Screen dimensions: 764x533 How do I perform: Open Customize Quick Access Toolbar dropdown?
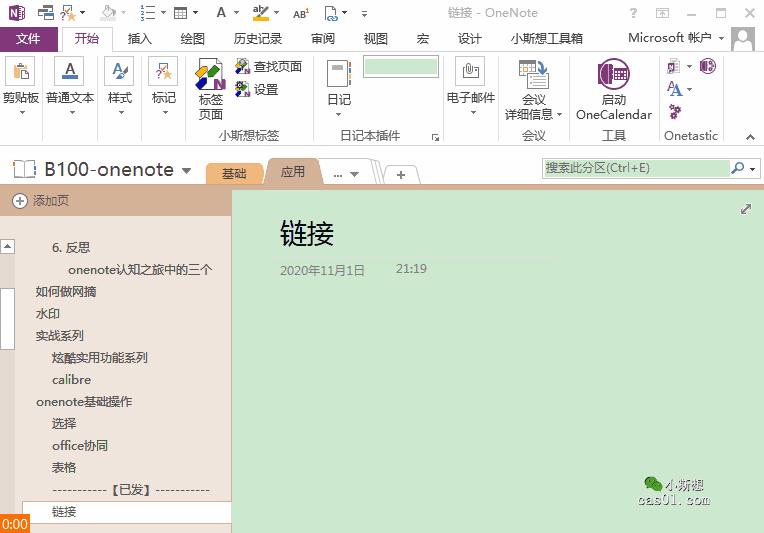tap(364, 14)
